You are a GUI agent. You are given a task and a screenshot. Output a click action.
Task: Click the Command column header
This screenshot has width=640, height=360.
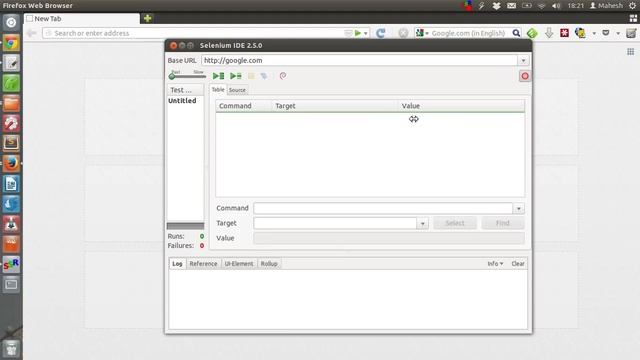click(x=244, y=106)
